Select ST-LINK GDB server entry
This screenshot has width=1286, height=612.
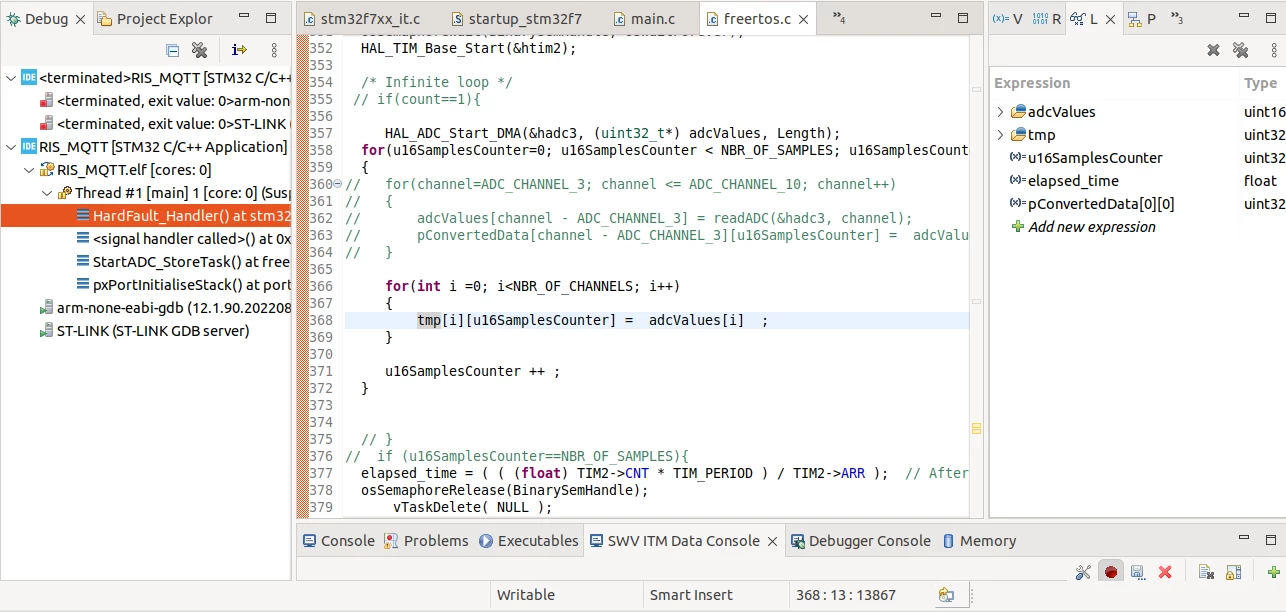coord(146,331)
